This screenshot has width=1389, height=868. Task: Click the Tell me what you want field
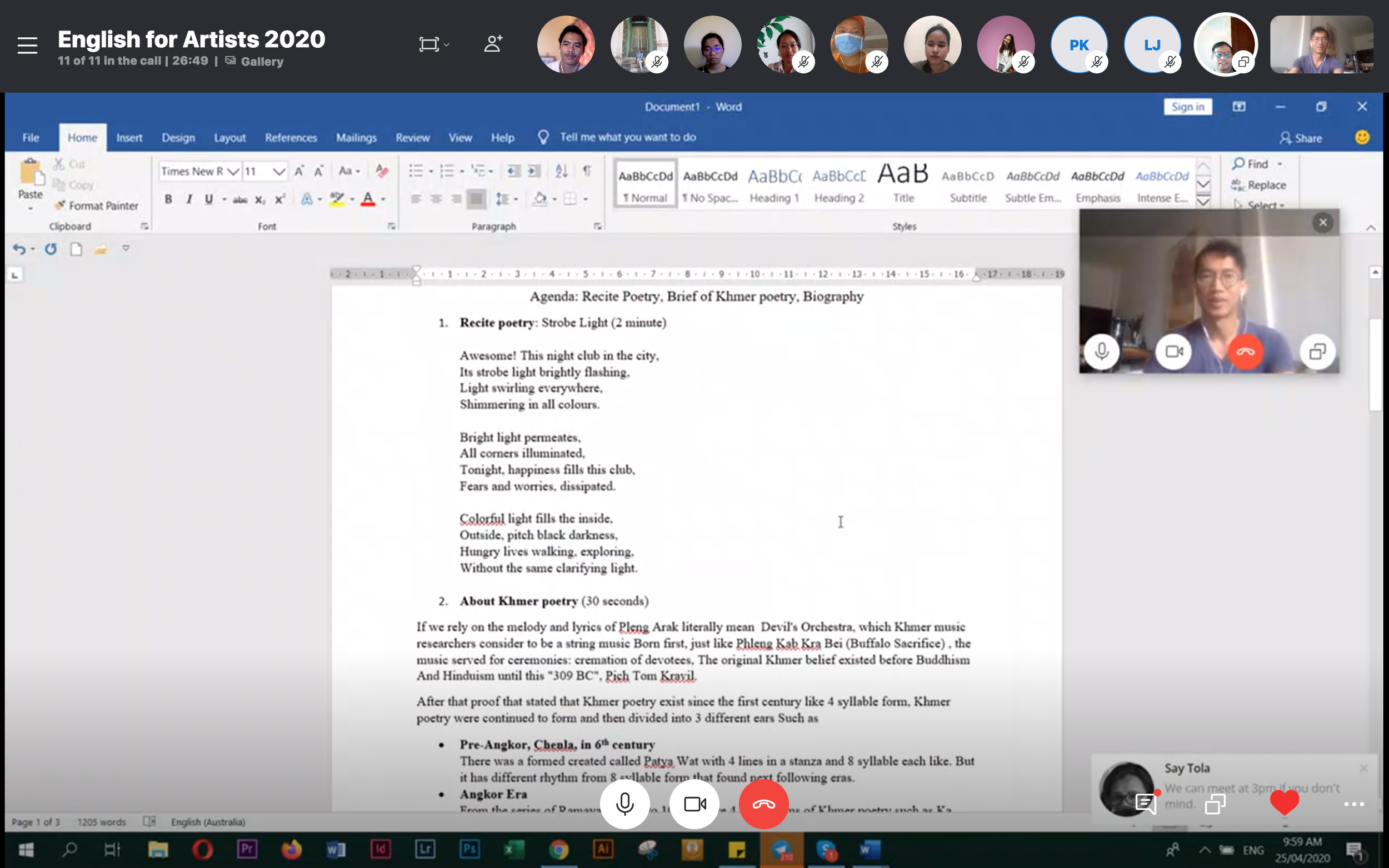628,137
